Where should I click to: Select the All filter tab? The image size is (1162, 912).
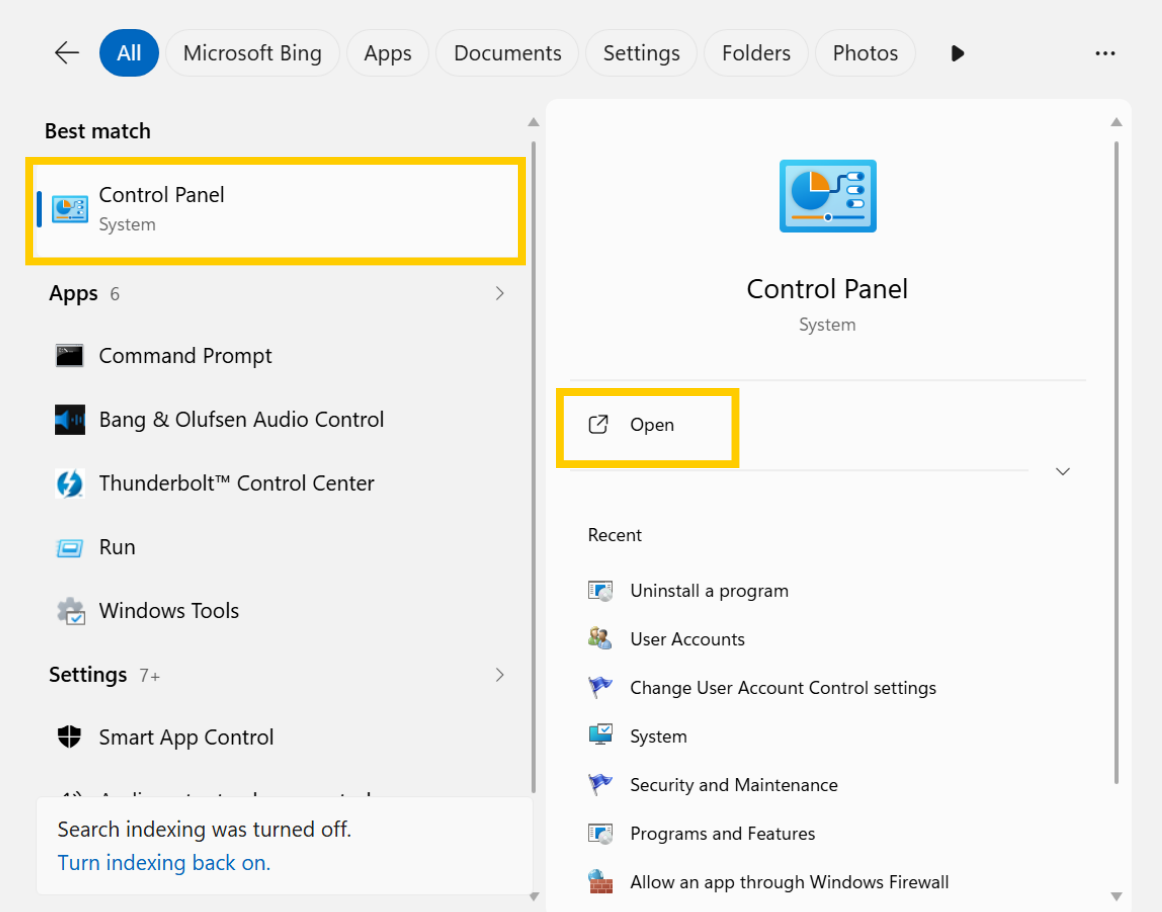[x=129, y=53]
